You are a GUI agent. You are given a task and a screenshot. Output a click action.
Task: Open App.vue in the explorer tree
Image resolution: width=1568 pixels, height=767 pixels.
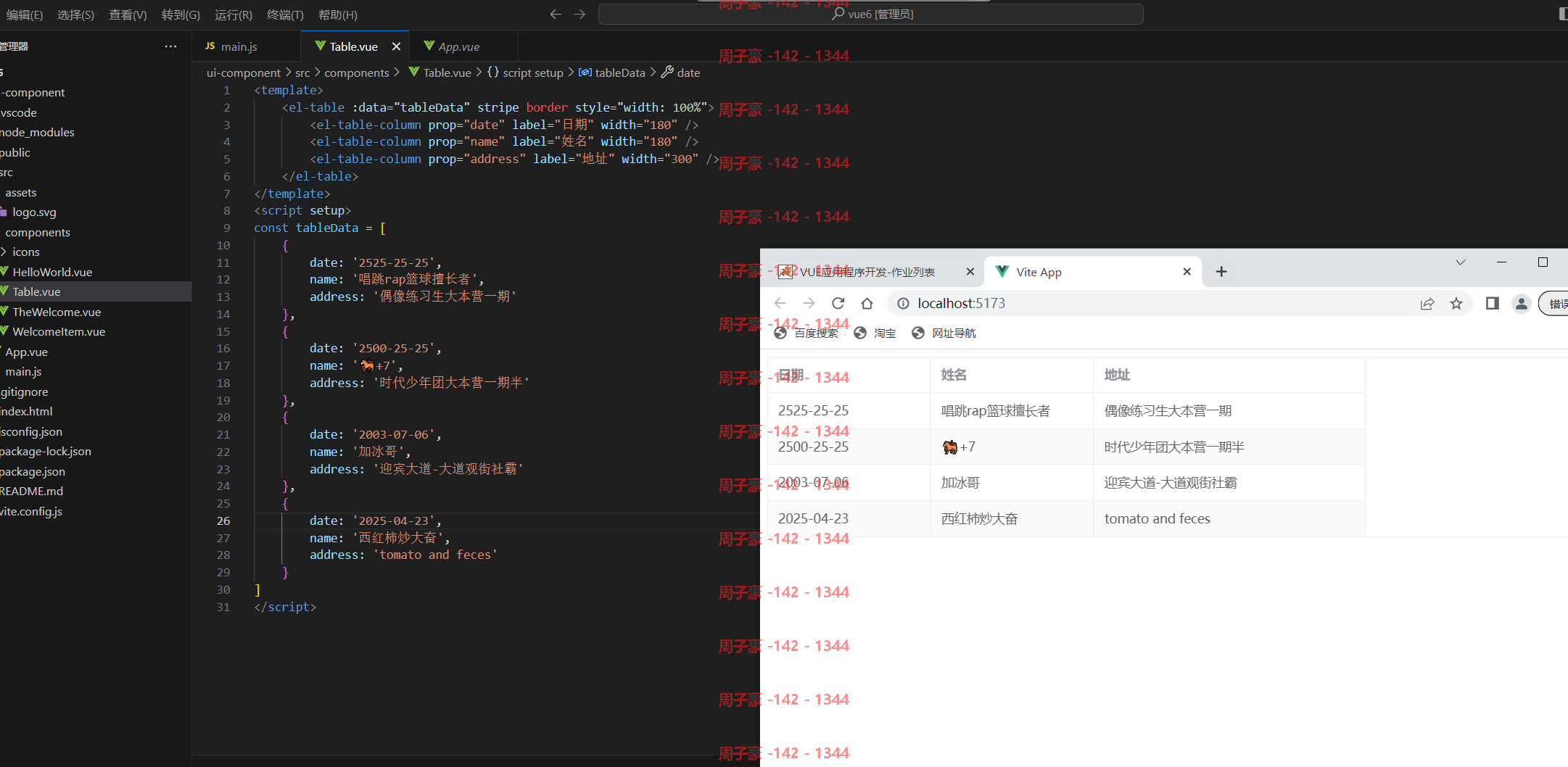click(26, 352)
